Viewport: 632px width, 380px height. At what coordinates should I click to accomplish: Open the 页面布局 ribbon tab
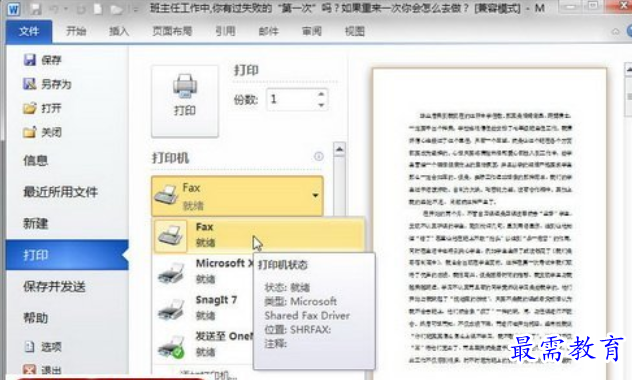[x=172, y=31]
